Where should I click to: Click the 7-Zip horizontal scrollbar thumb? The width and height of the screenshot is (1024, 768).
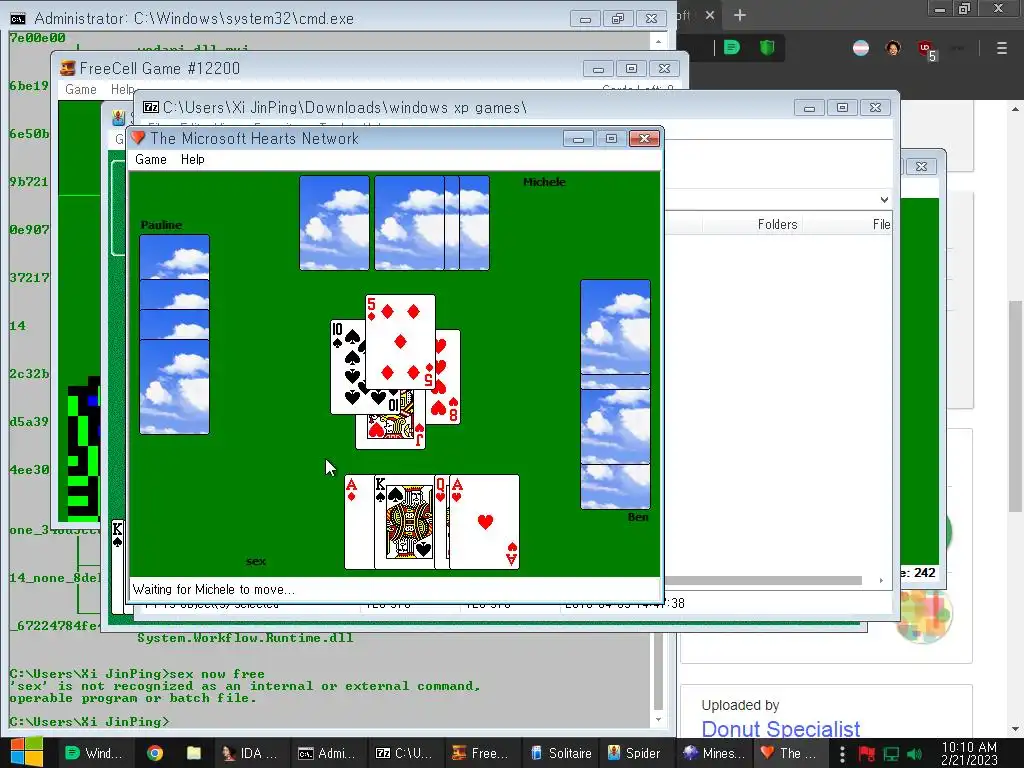[763, 581]
